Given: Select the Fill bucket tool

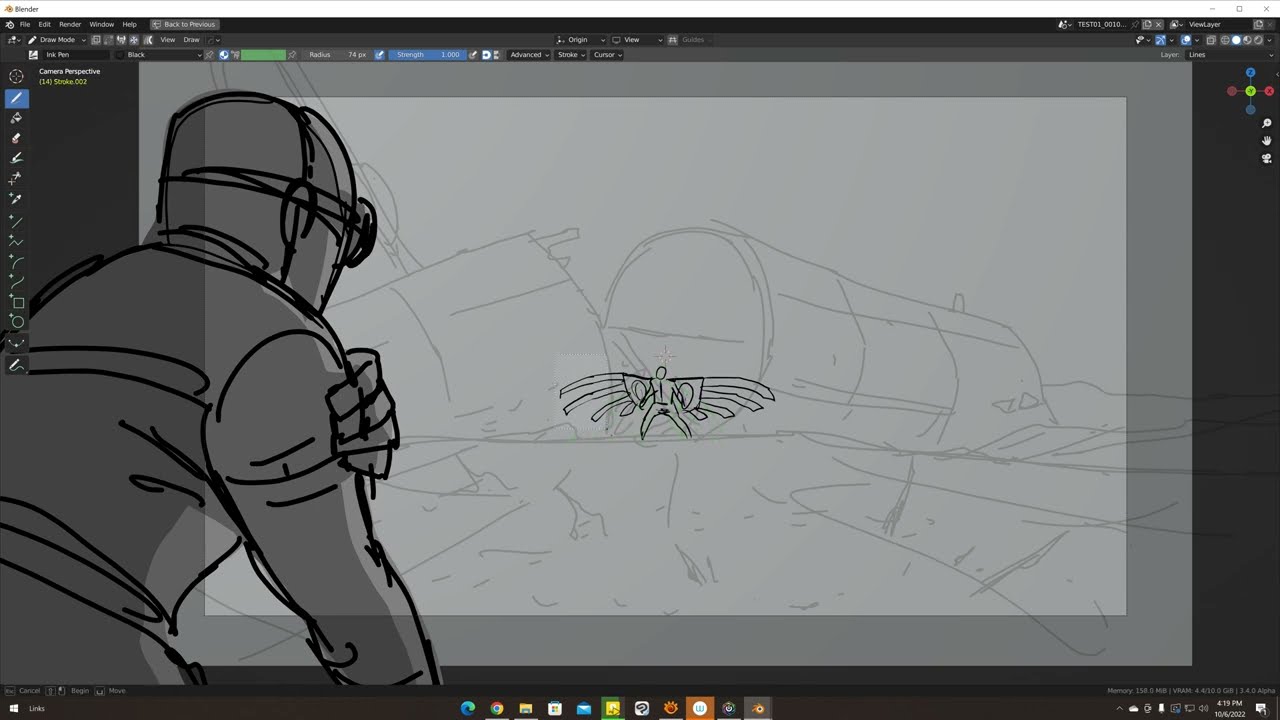Looking at the screenshot, I should point(16,118).
